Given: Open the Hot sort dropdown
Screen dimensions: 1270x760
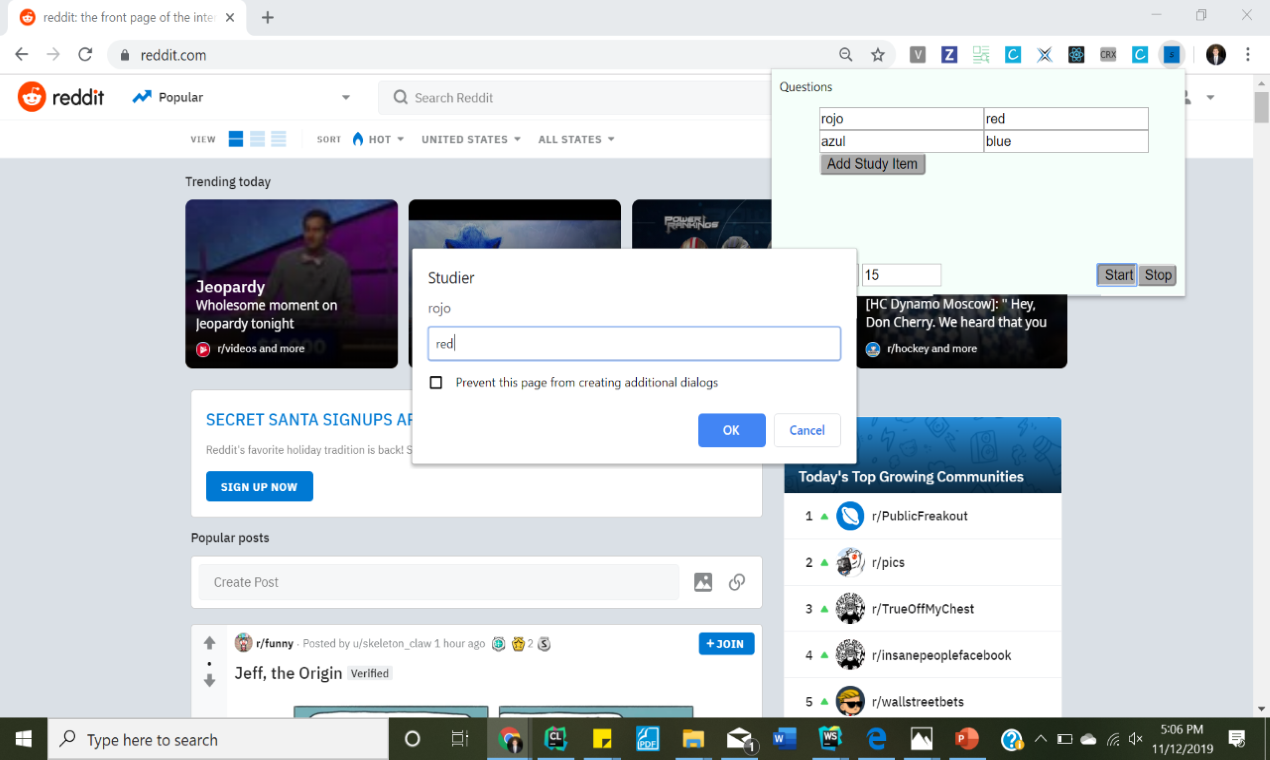Looking at the screenshot, I should click(x=378, y=139).
